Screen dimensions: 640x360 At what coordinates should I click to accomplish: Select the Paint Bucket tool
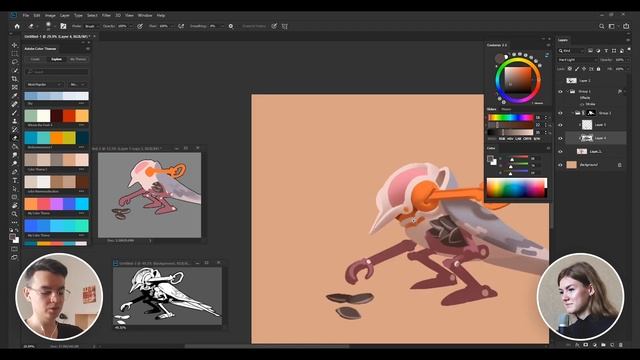click(x=15, y=147)
